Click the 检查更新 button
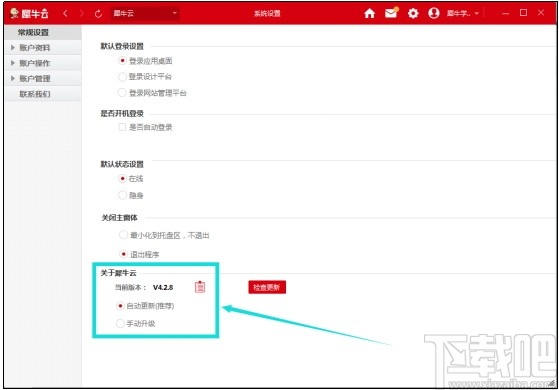559x390 pixels. pyautogui.click(x=267, y=287)
